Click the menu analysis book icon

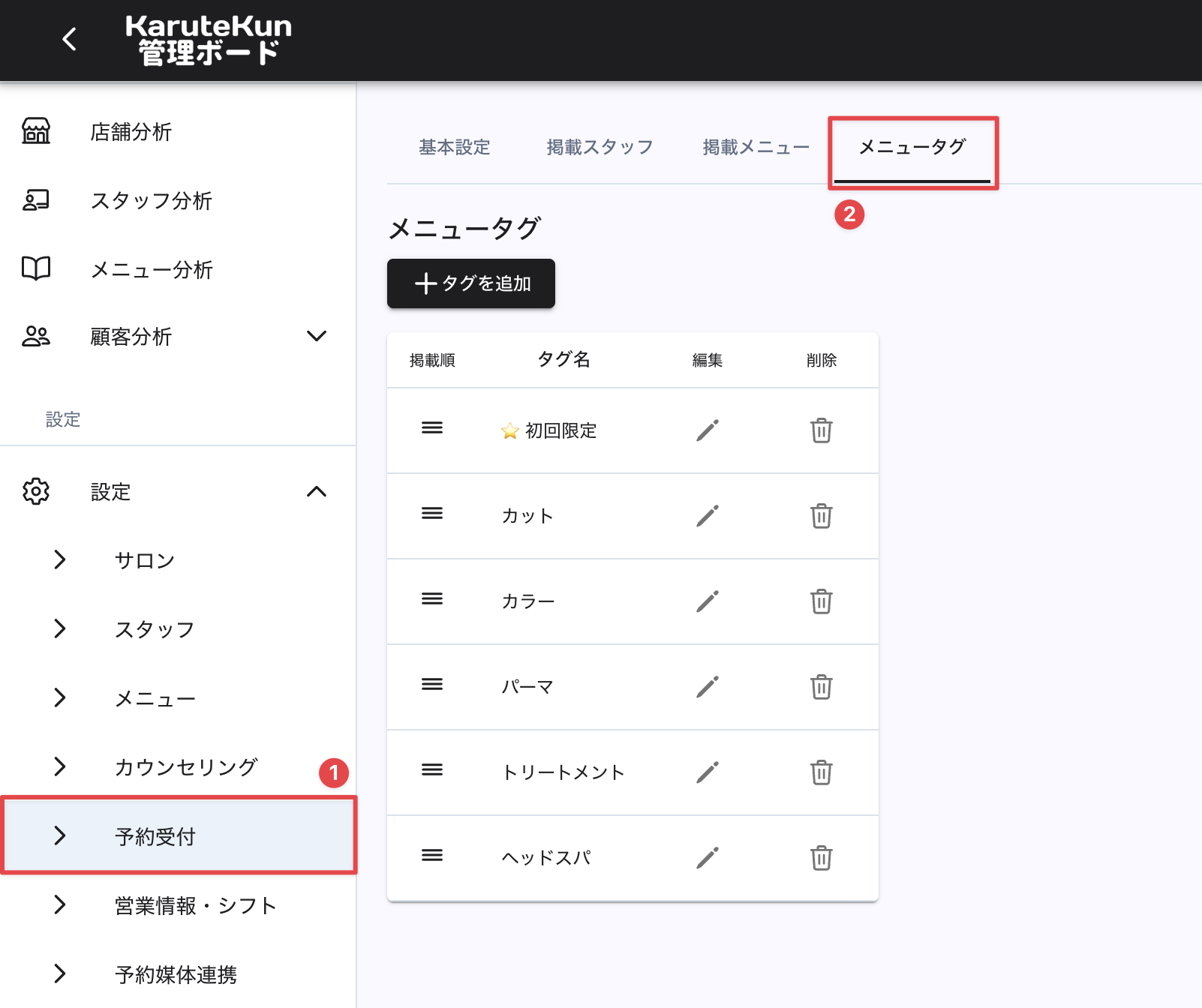click(x=36, y=268)
